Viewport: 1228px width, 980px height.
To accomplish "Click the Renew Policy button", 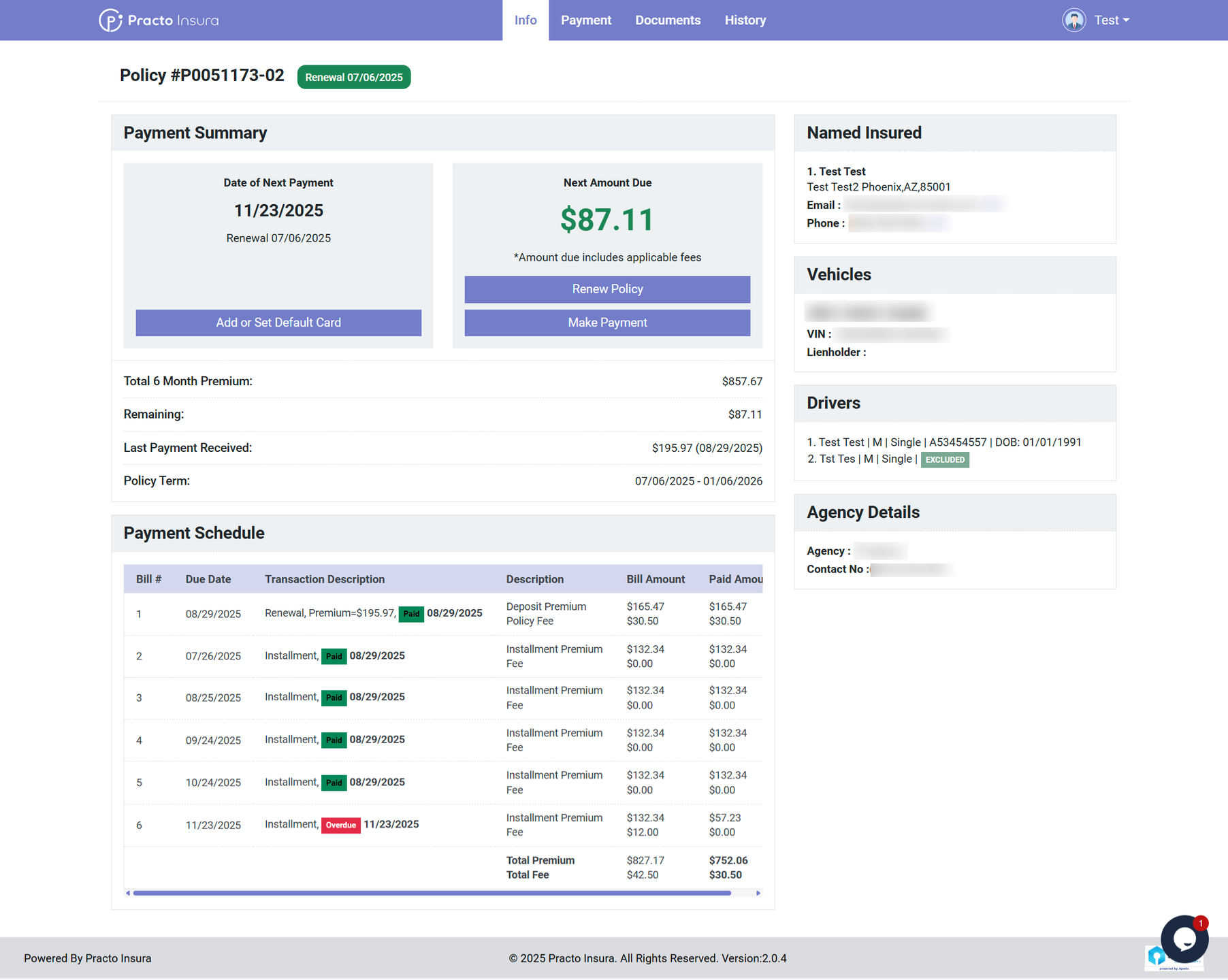I will [x=607, y=289].
